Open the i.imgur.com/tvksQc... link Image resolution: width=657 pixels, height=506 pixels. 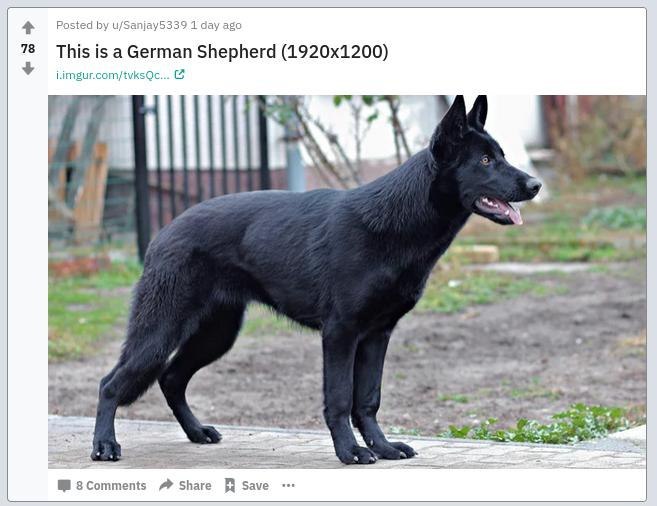point(113,75)
